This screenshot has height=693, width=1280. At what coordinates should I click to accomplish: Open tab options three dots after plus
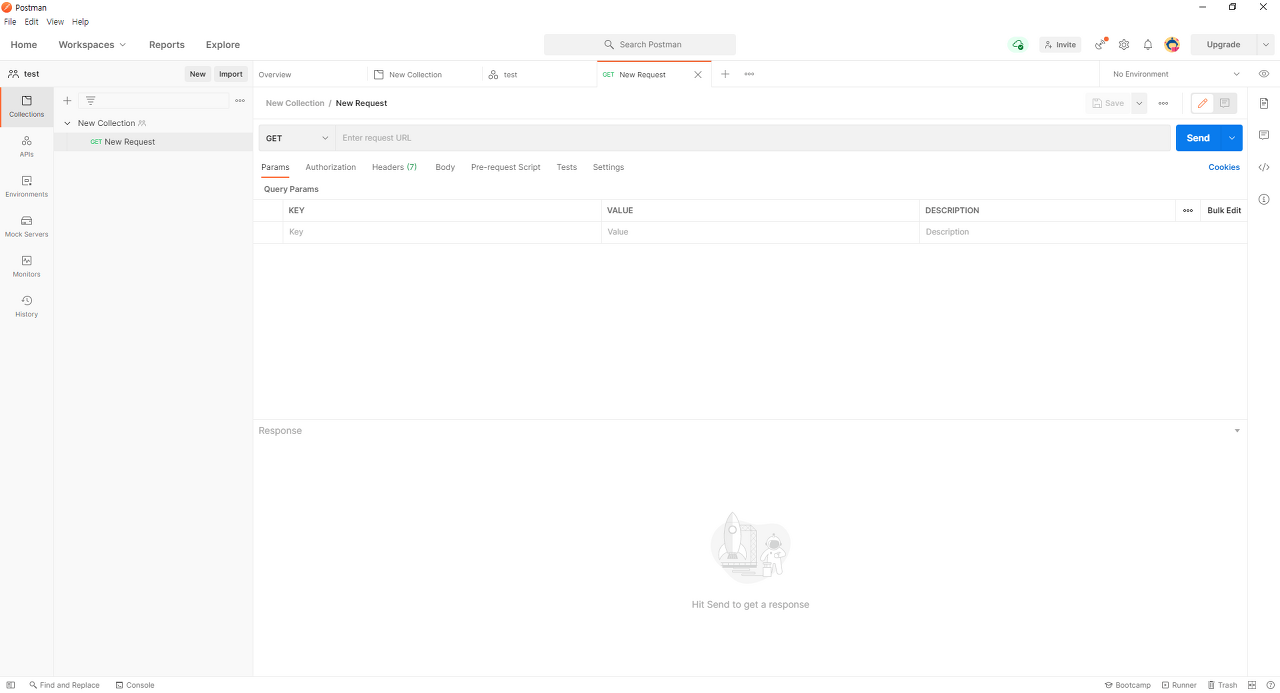click(x=749, y=74)
